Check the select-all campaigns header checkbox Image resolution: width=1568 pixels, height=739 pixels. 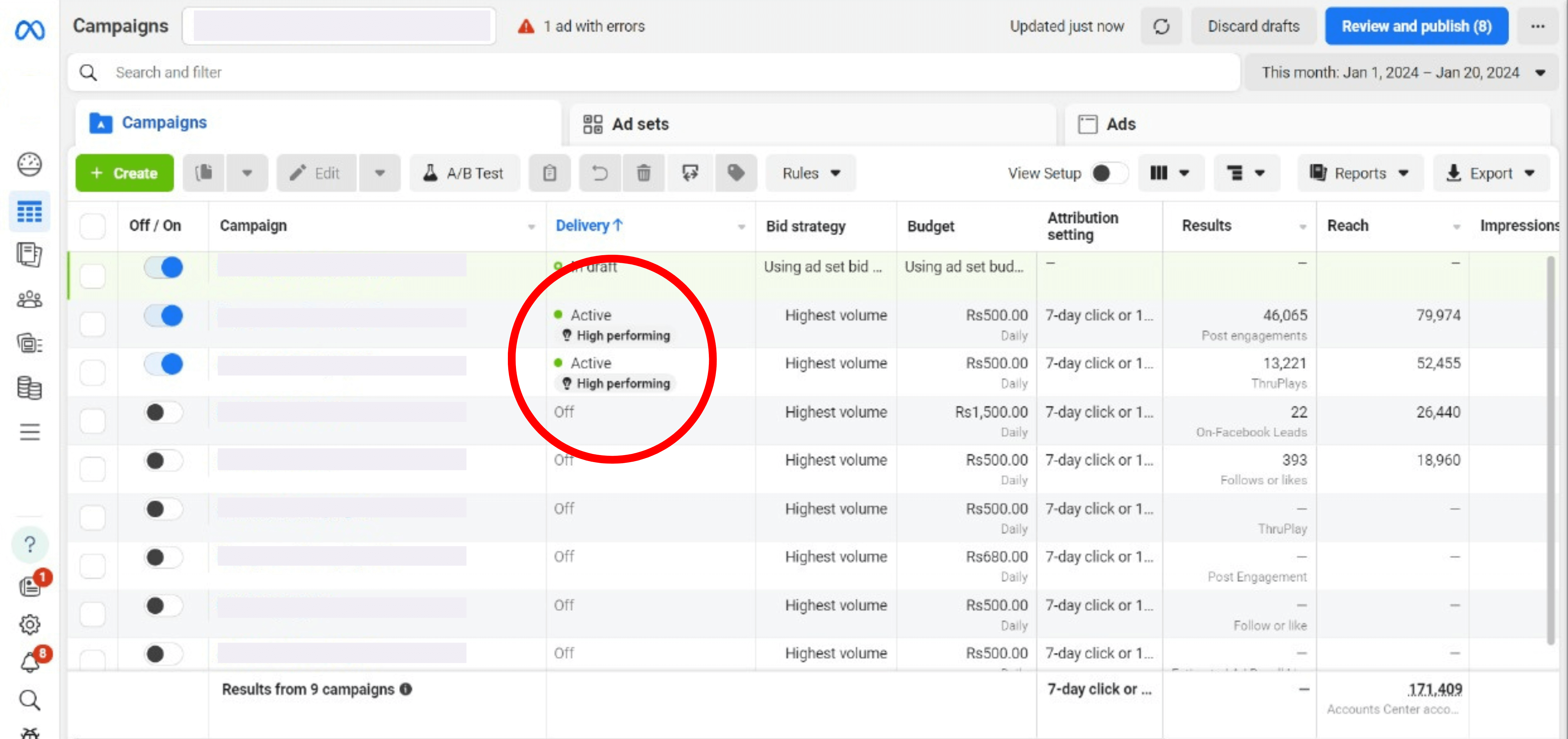[93, 226]
